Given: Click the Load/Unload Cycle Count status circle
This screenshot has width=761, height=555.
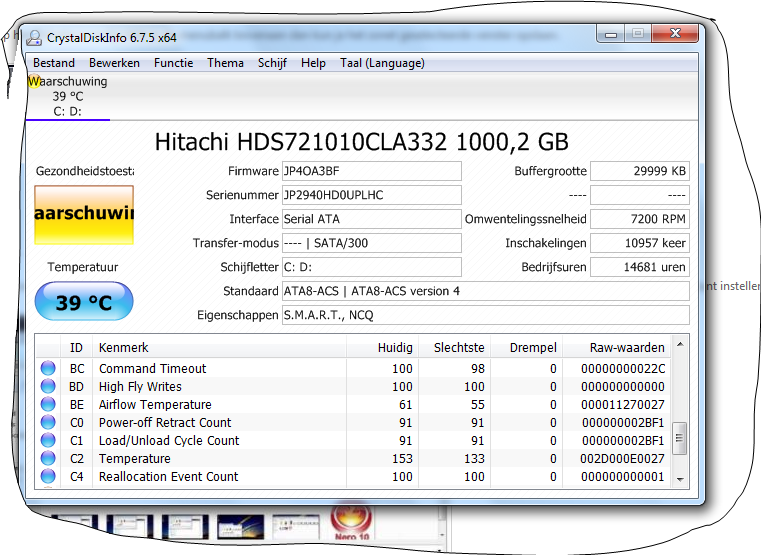Looking at the screenshot, I should [x=48, y=441].
